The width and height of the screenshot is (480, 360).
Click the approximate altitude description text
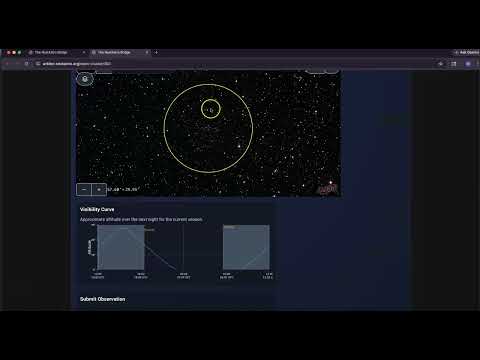coord(141,219)
